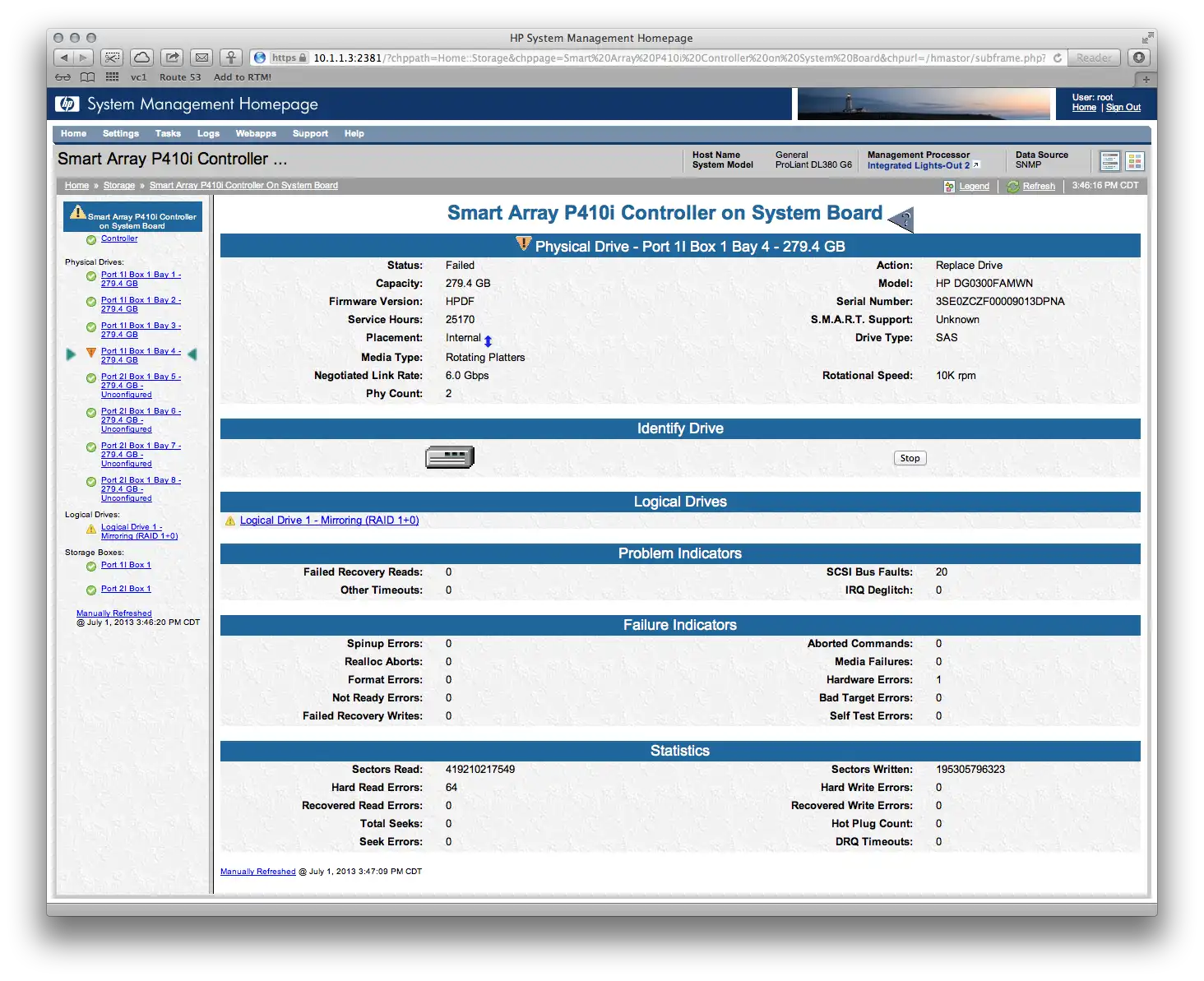This screenshot has height=981, width=1204.
Task: Click the keychain toolbar icon
Action: tap(231, 58)
